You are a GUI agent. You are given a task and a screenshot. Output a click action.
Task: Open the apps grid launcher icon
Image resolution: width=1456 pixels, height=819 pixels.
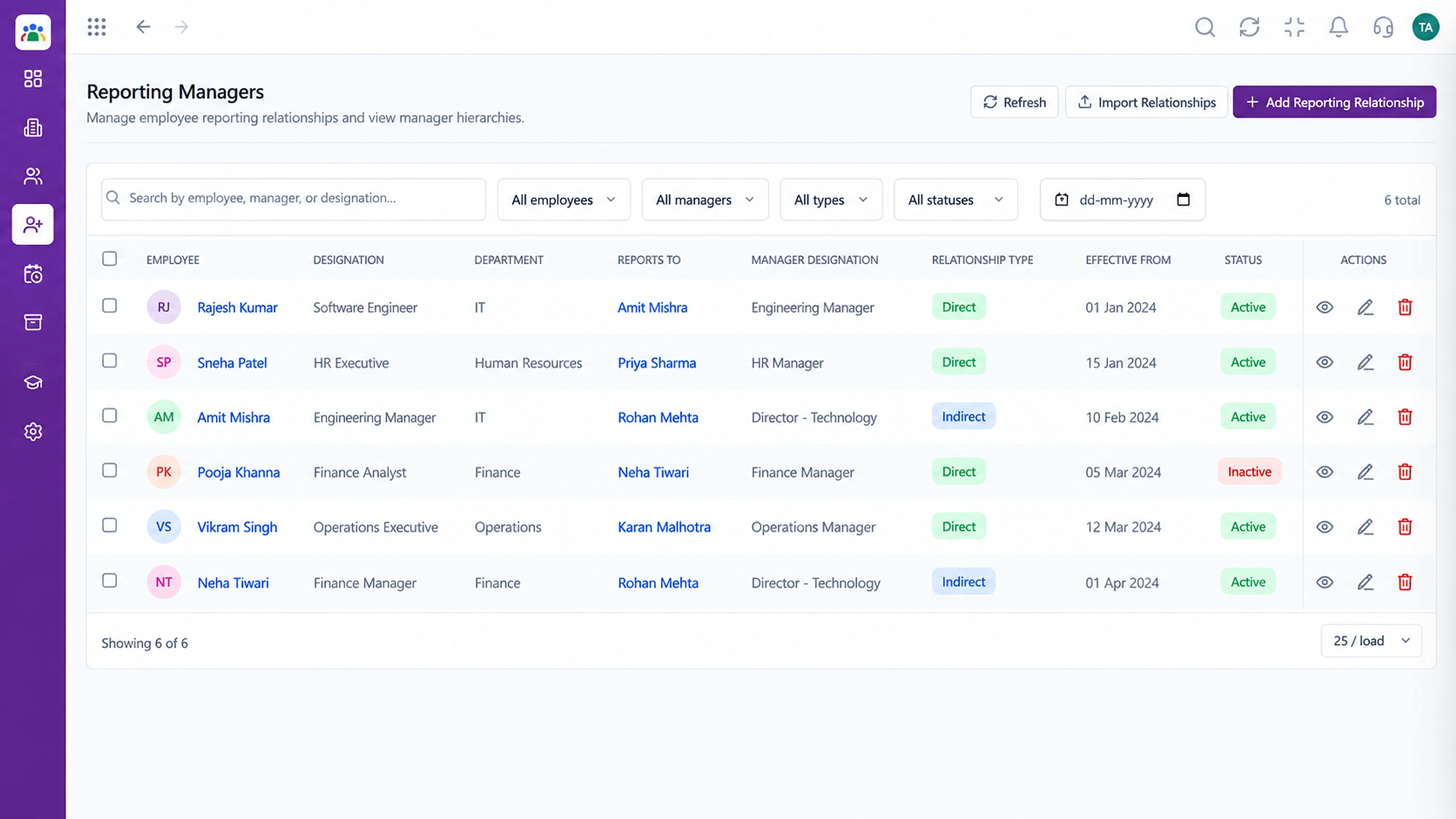(x=97, y=27)
